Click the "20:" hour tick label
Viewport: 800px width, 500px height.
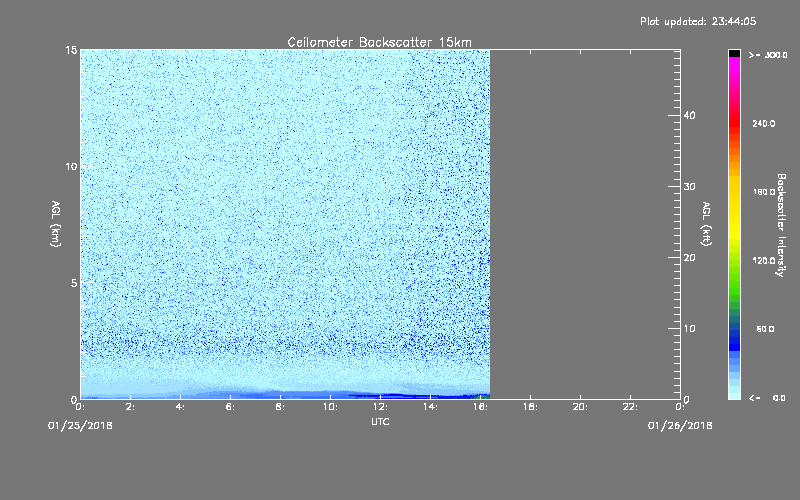pyautogui.click(x=580, y=407)
